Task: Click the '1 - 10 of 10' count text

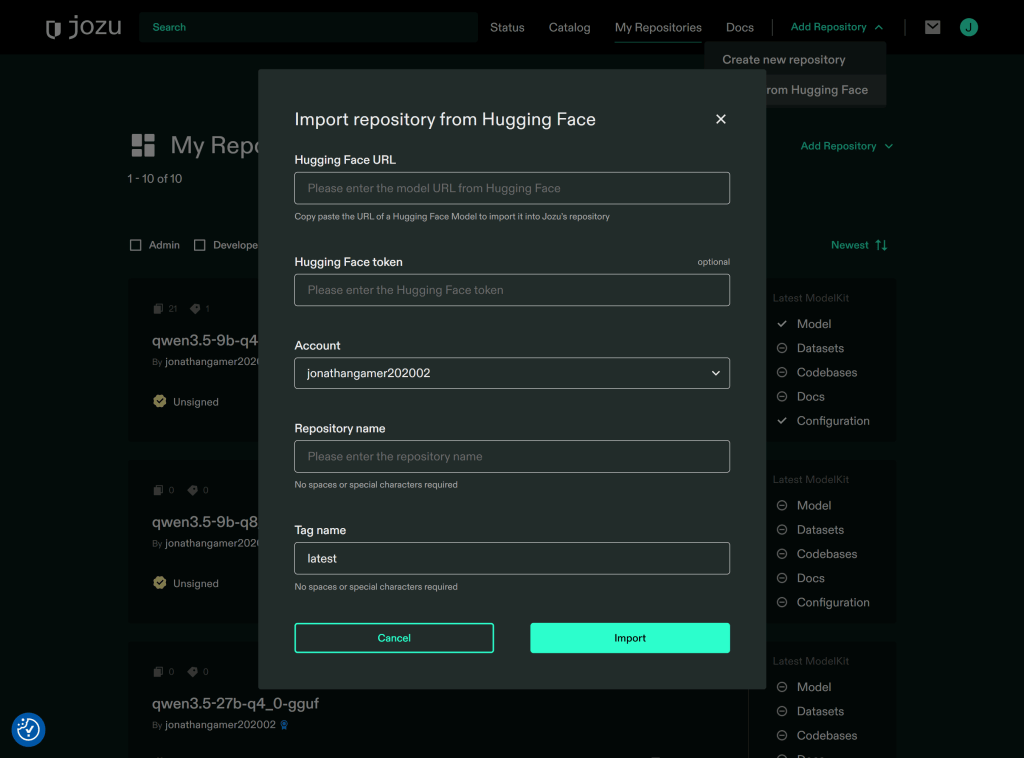Action: coord(155,179)
